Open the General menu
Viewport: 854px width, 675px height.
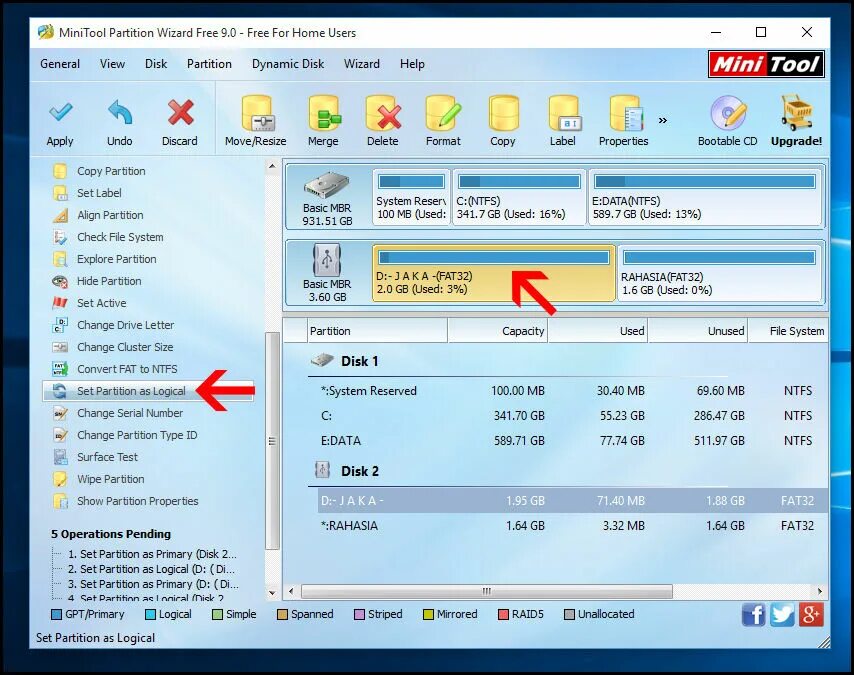point(60,64)
